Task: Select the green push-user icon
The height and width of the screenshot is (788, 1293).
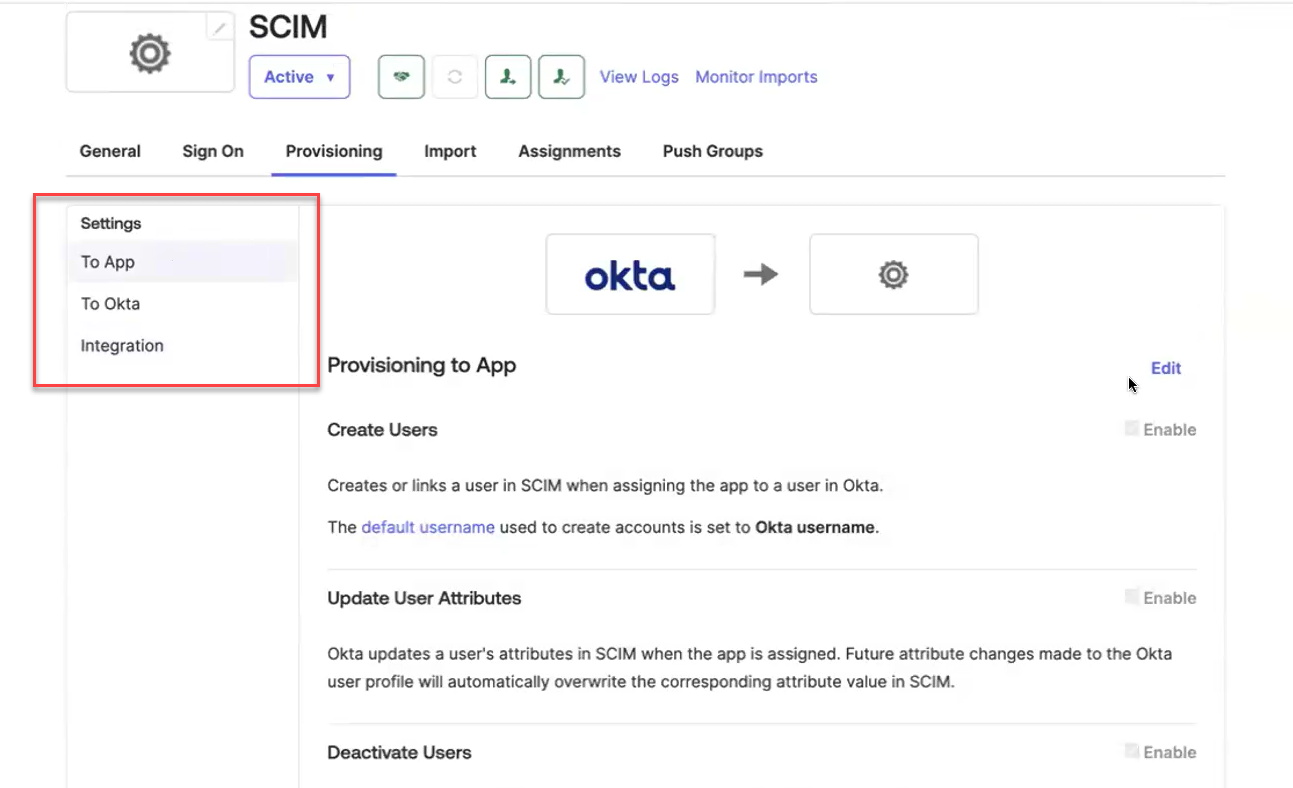Action: [508, 77]
